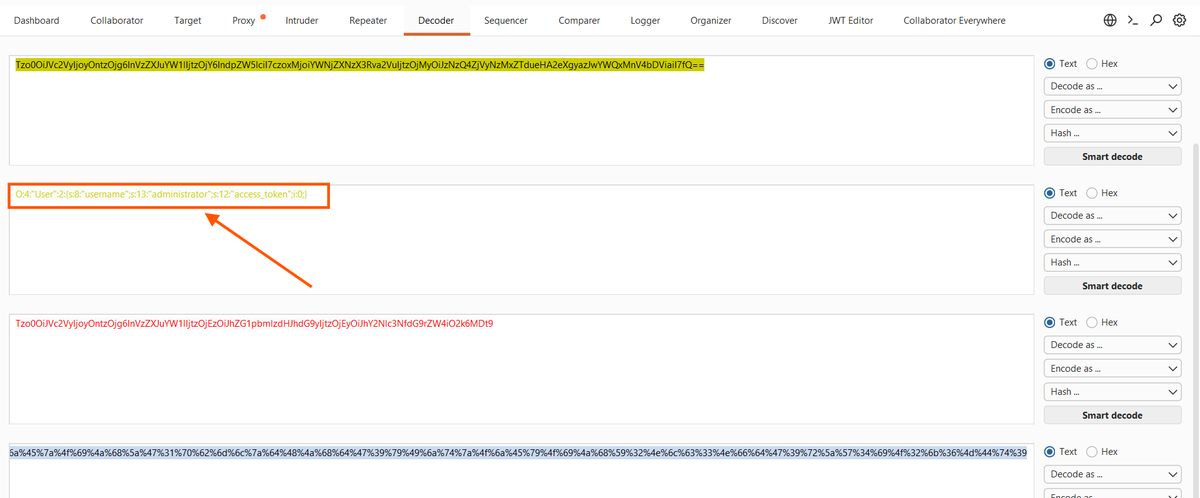This screenshot has width=1200, height=498.
Task: Click the URL-encoded hex text in fourth box
Action: tap(518, 453)
